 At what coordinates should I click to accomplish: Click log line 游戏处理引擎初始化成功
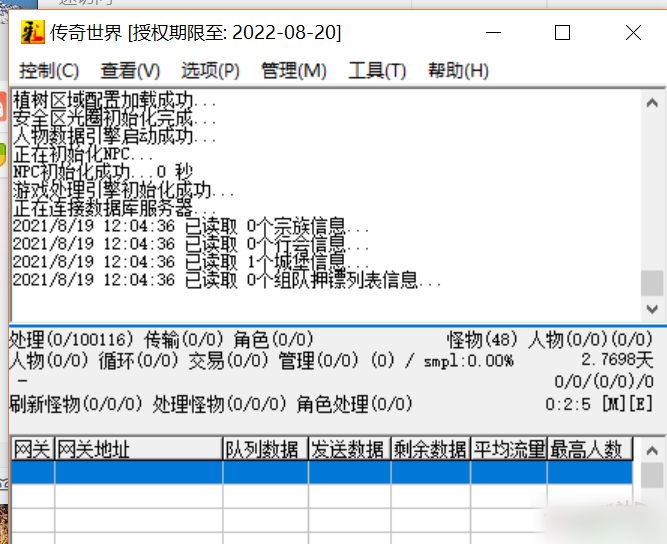click(123, 190)
